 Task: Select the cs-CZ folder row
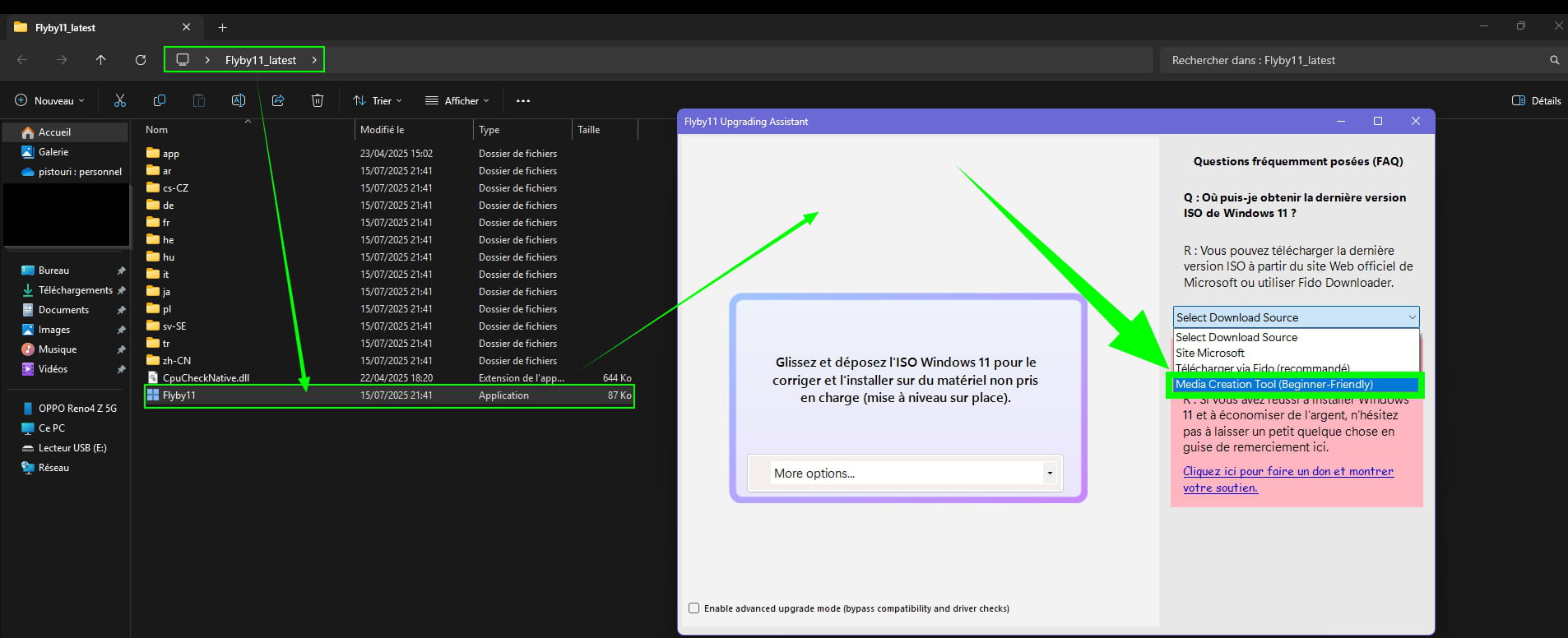click(x=389, y=188)
